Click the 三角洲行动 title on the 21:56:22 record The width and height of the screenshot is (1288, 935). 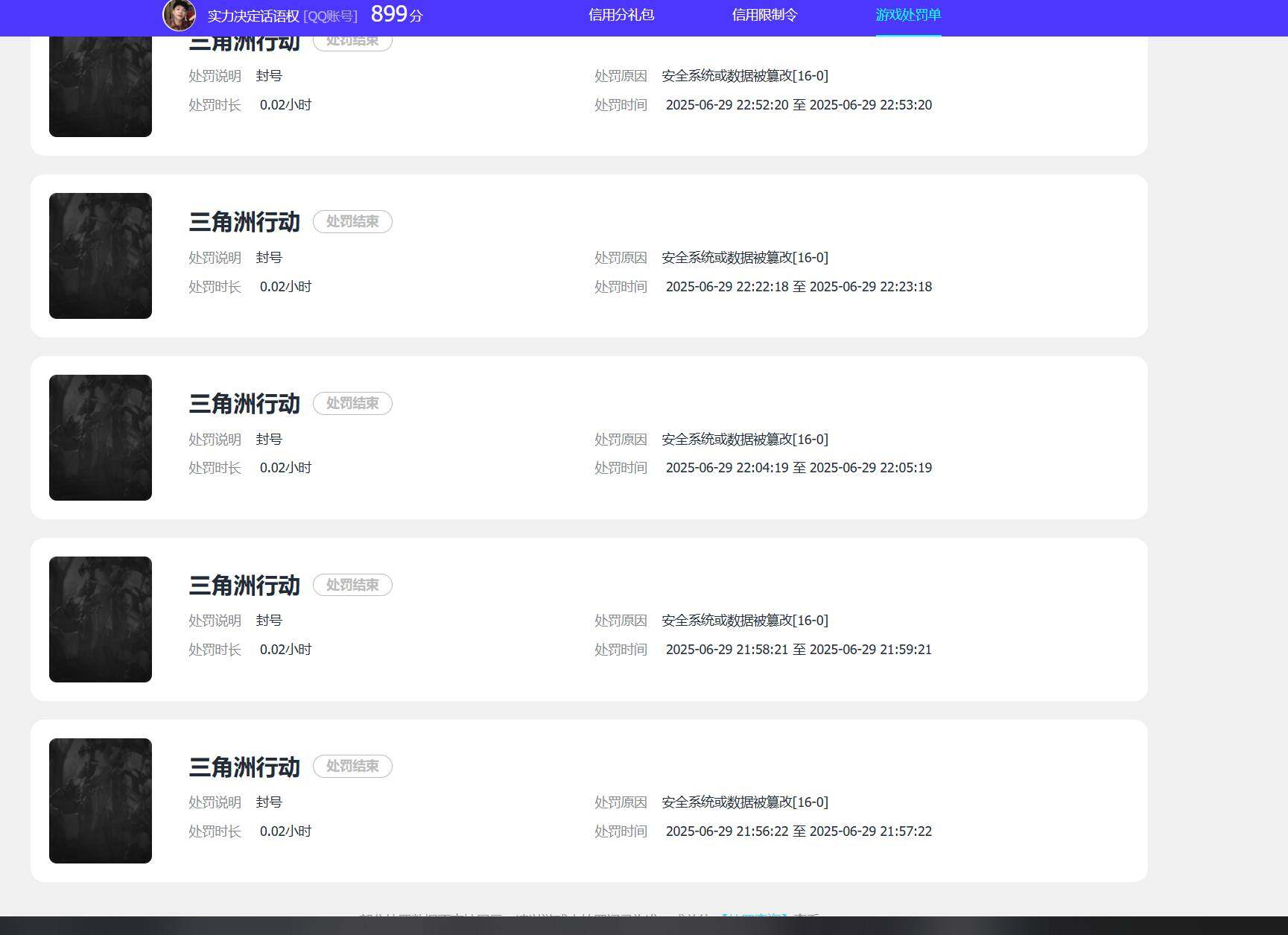pyautogui.click(x=244, y=767)
